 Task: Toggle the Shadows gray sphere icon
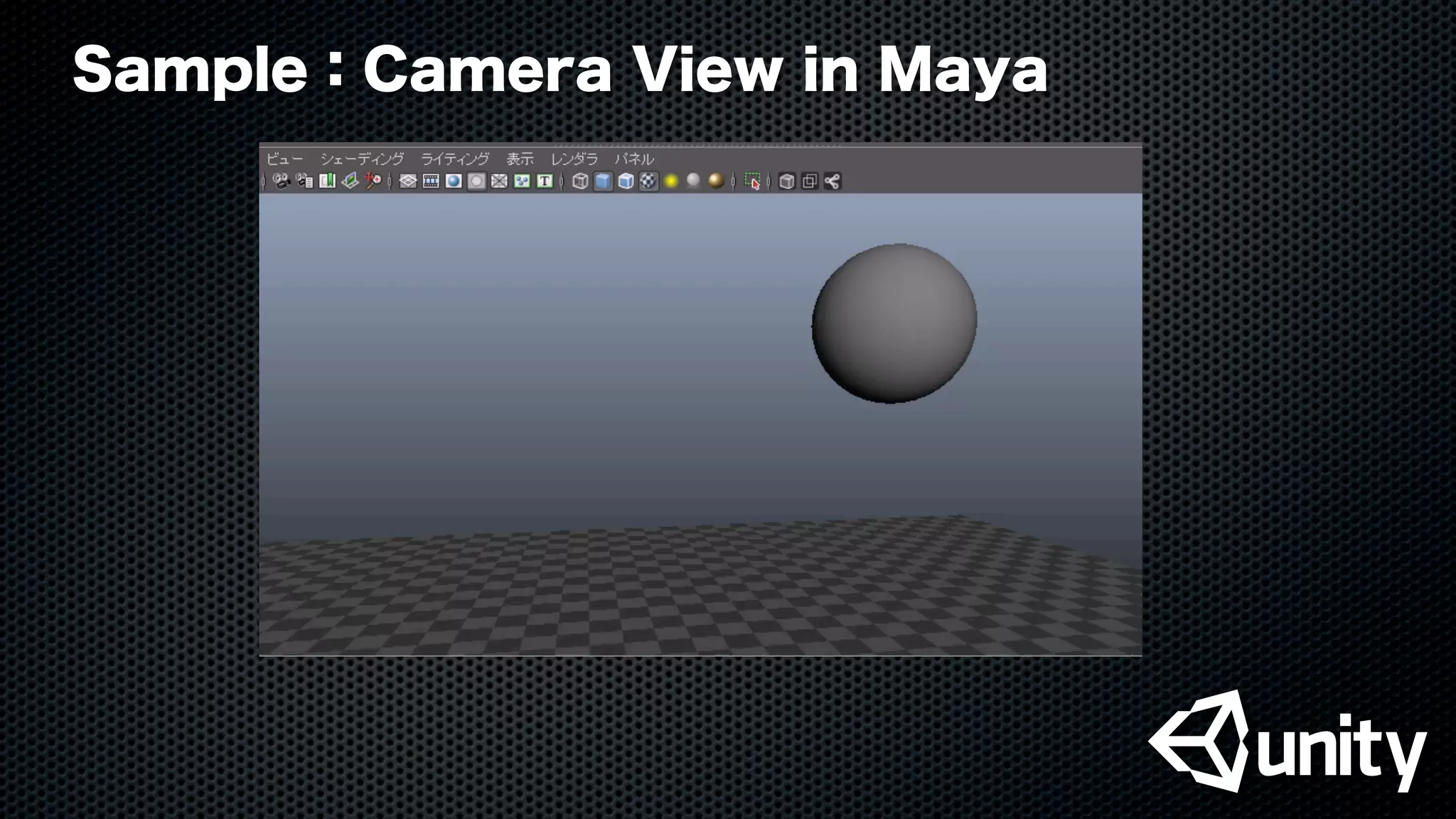[694, 181]
